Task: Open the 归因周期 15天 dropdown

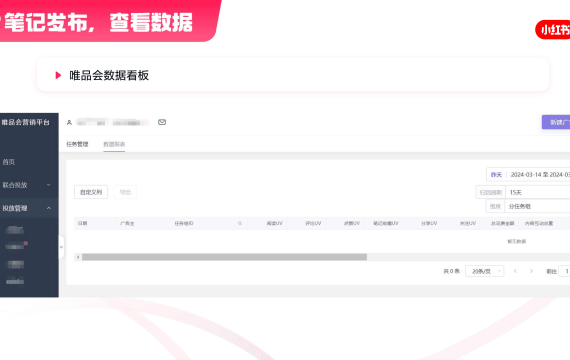Action: pyautogui.click(x=538, y=192)
